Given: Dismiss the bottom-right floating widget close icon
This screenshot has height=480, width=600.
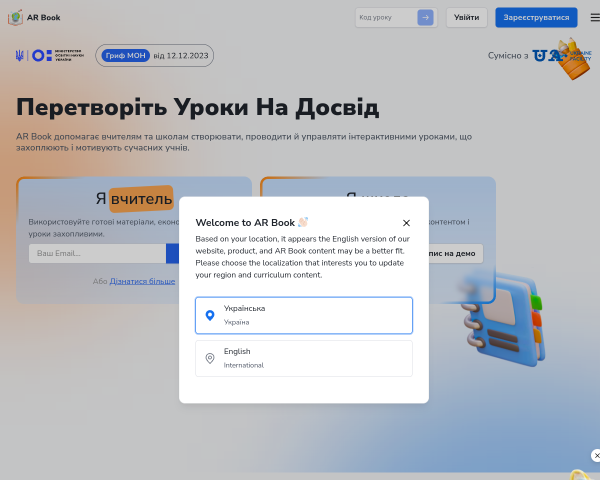Looking at the screenshot, I should pyautogui.click(x=597, y=456).
